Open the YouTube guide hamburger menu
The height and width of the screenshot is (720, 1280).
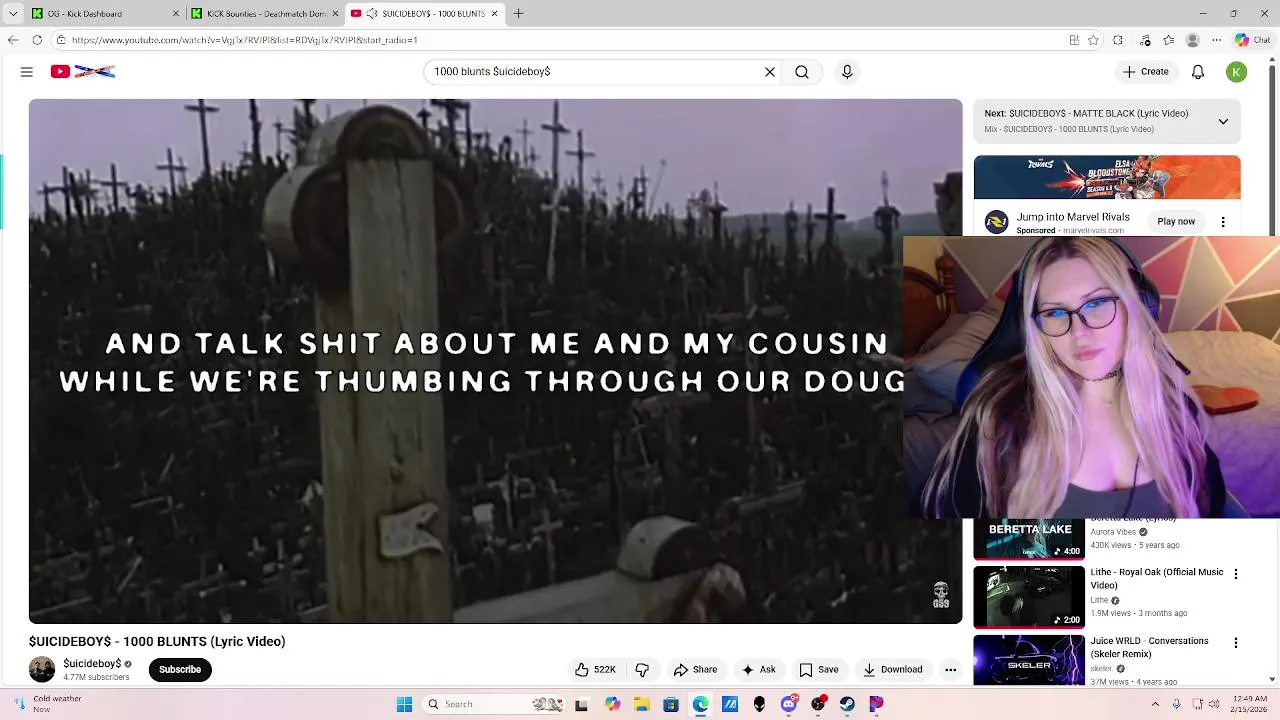coord(27,72)
